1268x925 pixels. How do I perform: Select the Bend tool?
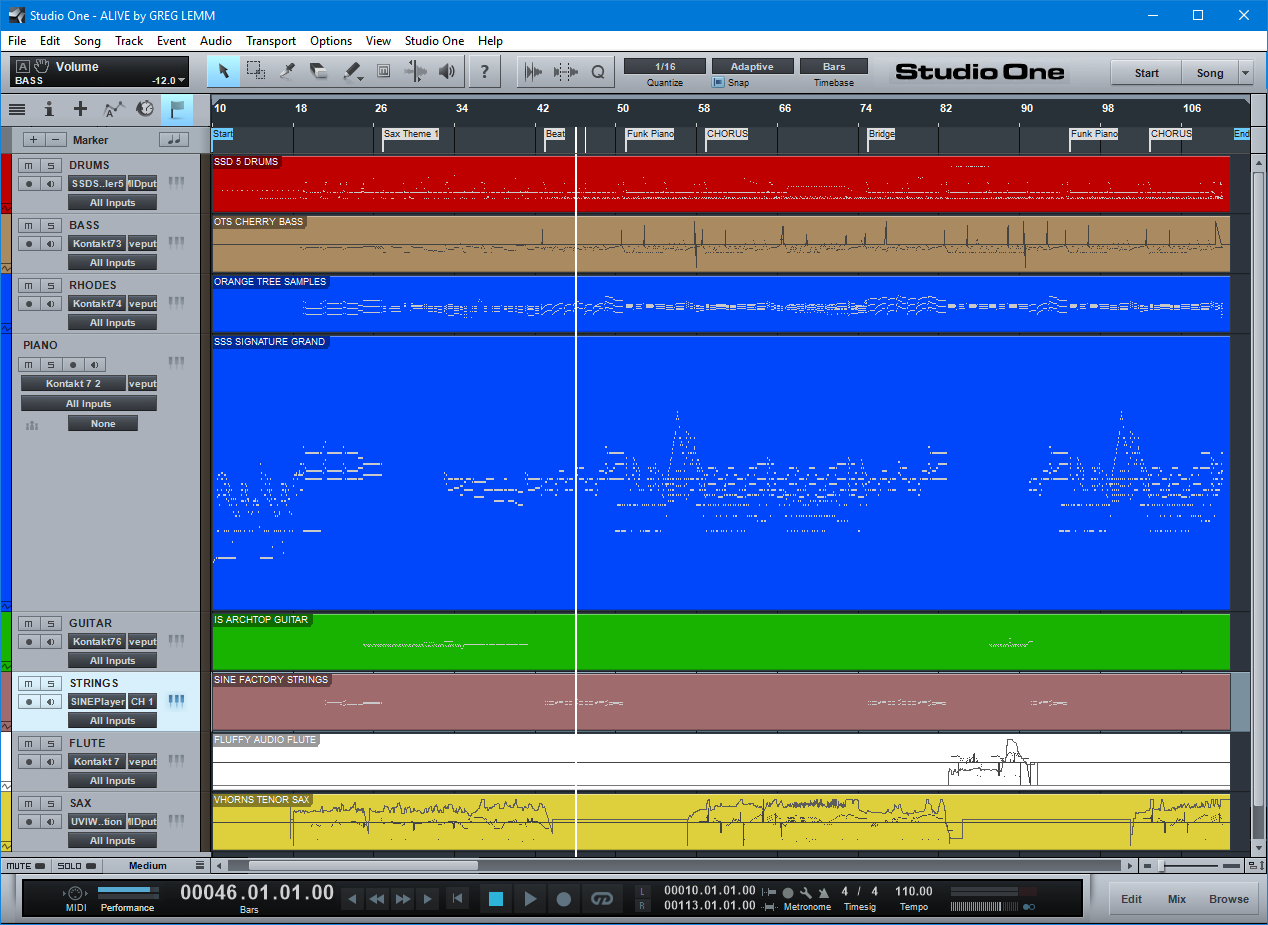(x=415, y=71)
